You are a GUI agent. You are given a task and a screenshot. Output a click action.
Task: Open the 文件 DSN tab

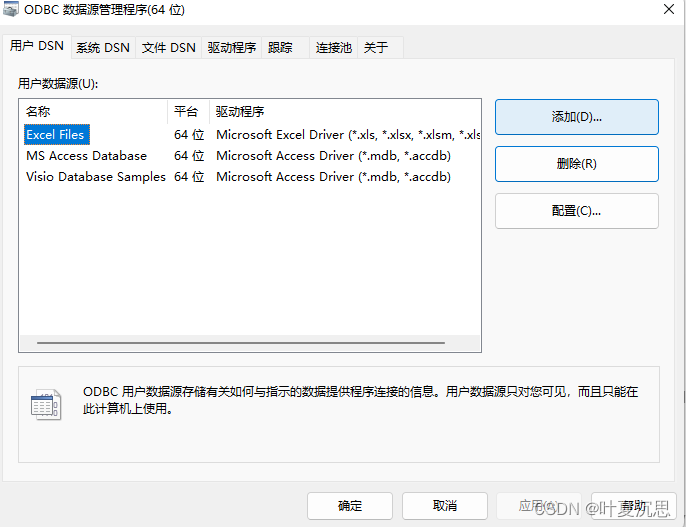point(168,47)
